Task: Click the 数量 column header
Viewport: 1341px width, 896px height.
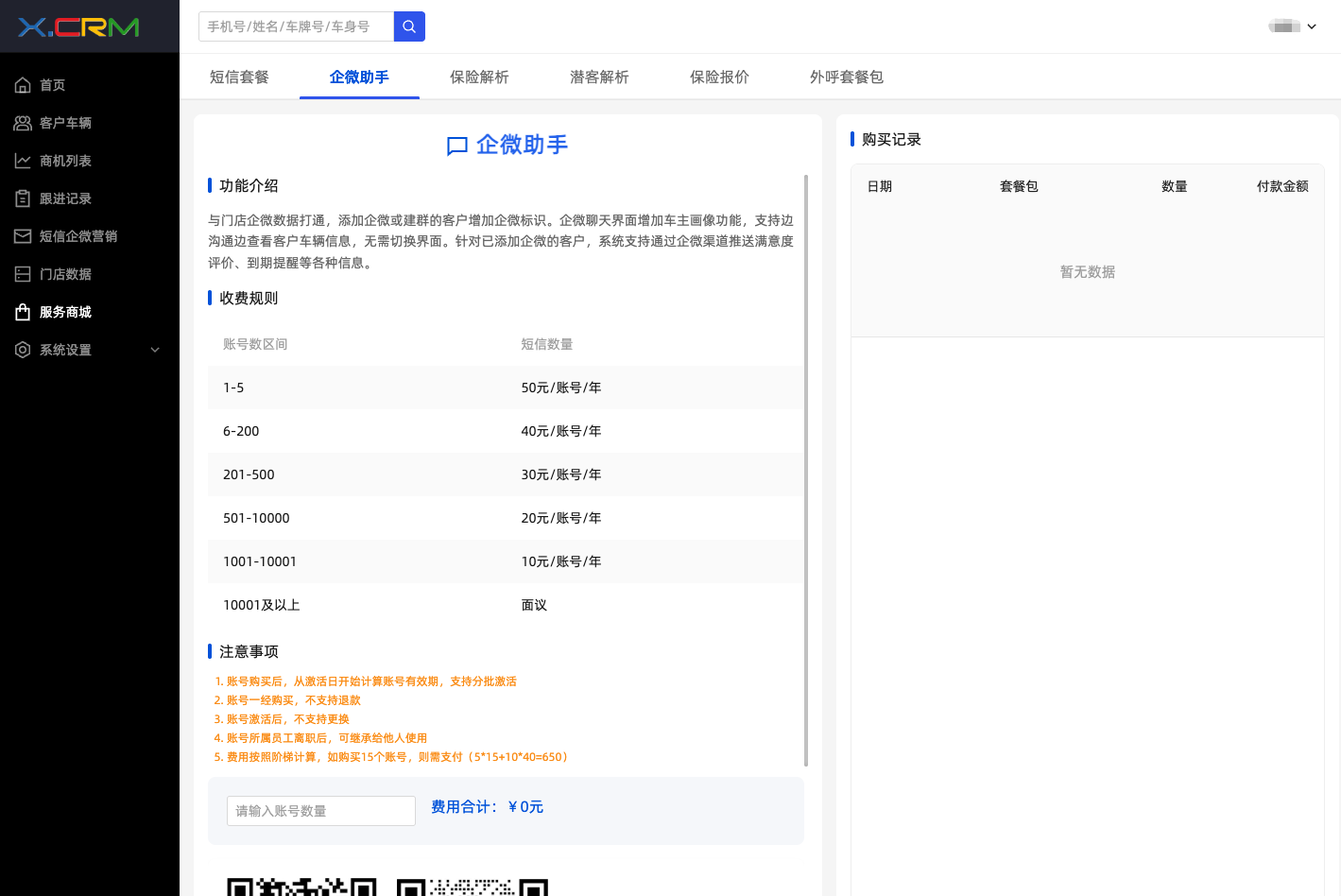Action: point(1175,186)
